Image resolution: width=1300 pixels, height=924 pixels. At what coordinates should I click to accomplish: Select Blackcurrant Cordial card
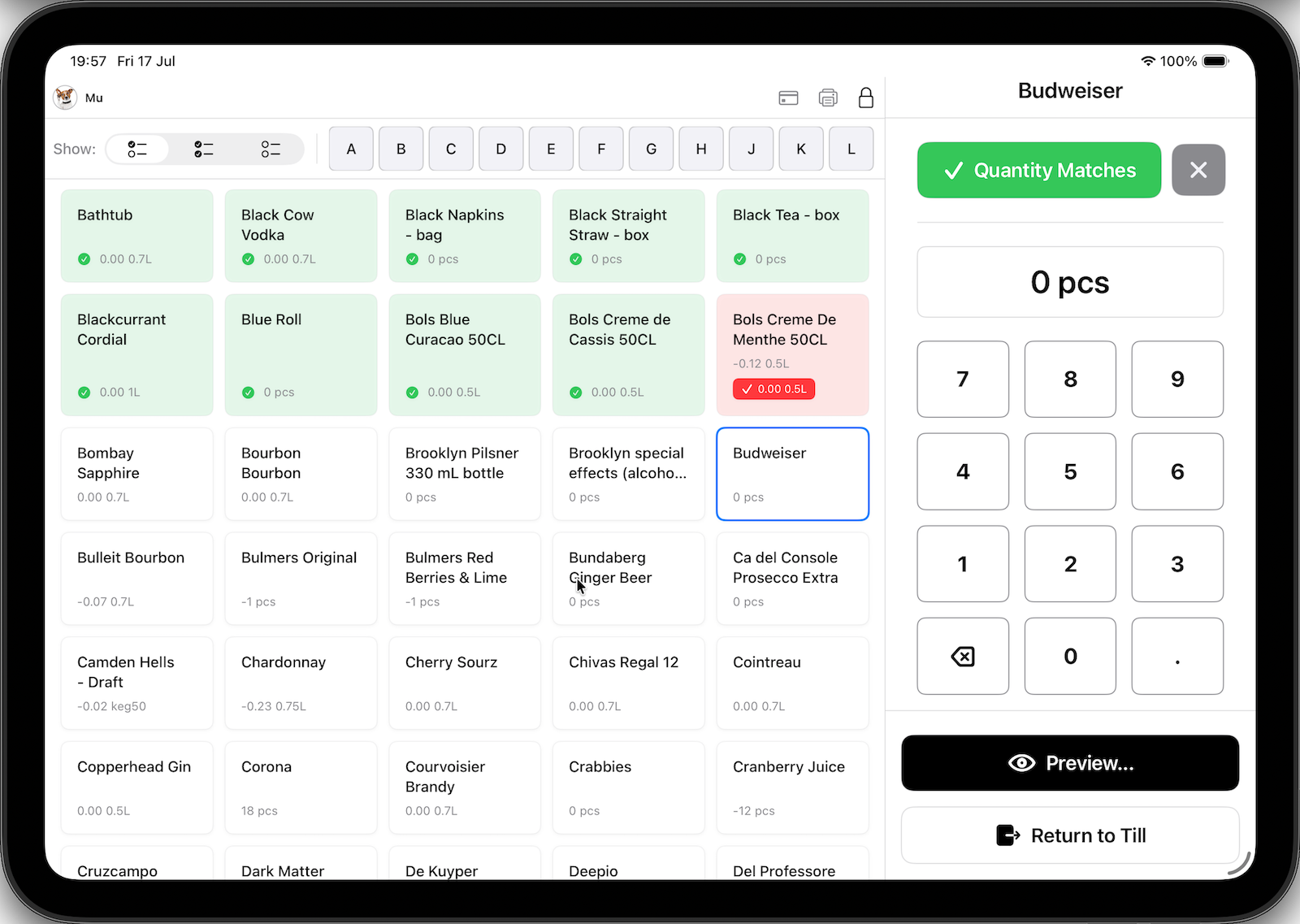137,354
